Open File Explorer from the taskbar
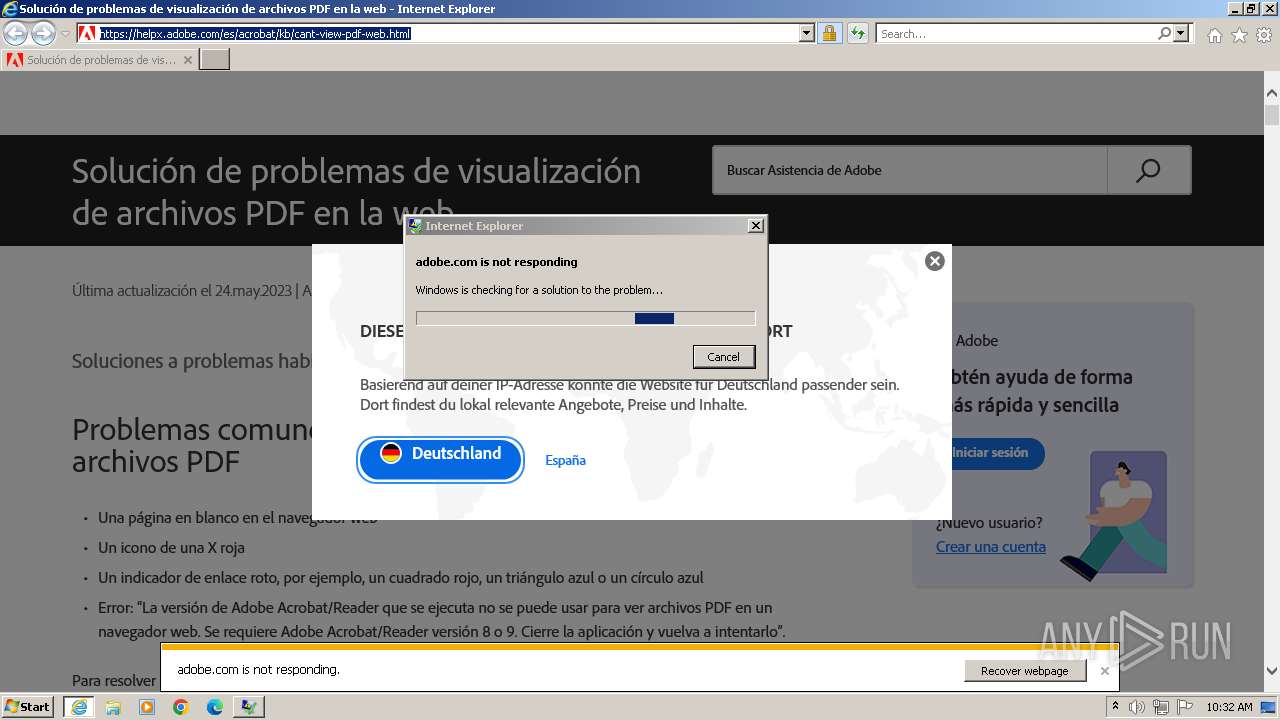This screenshot has width=1280, height=720. click(x=113, y=707)
